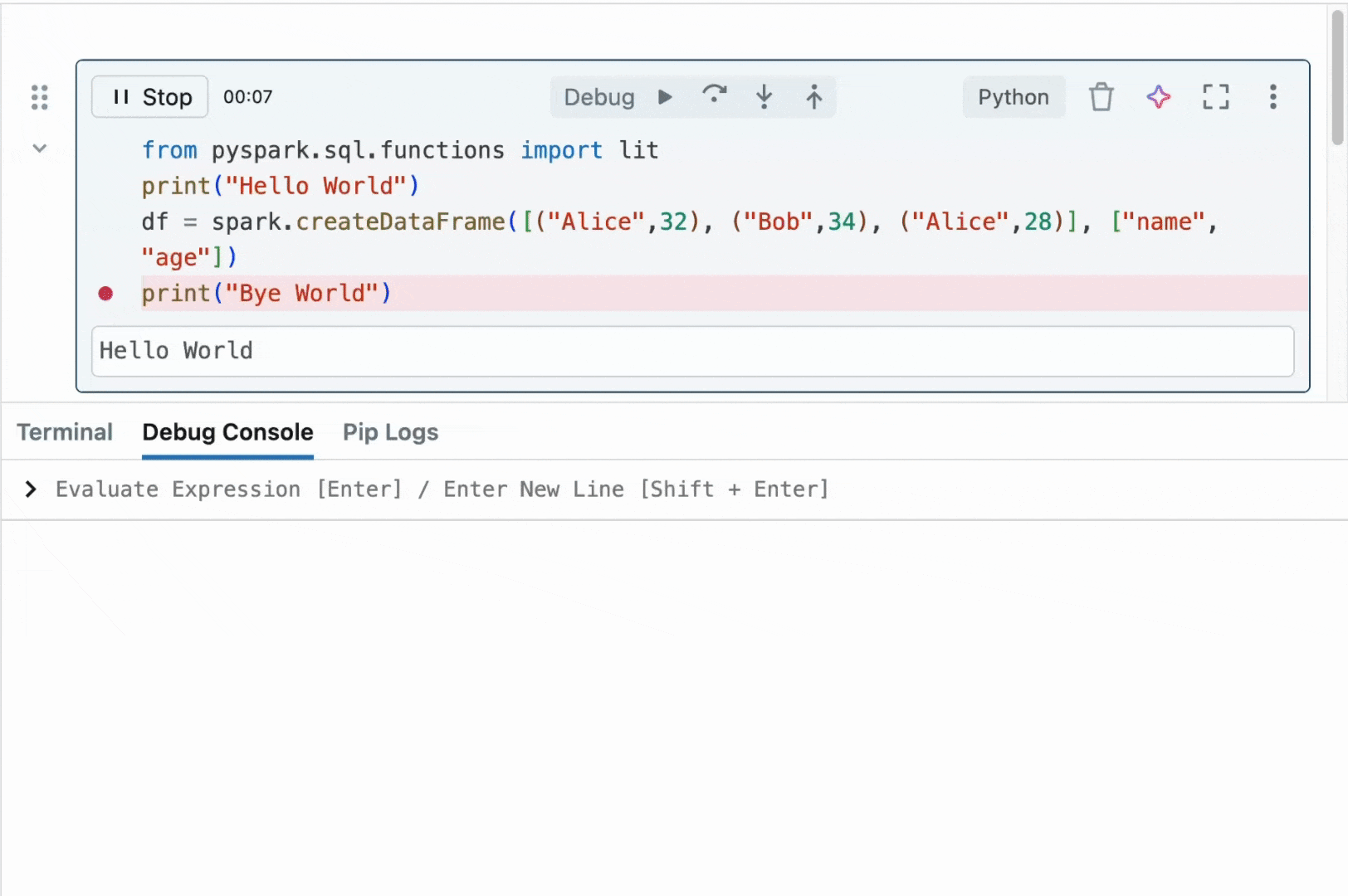Image resolution: width=1348 pixels, height=896 pixels.
Task: Switch to the Terminal tab
Action: [65, 432]
